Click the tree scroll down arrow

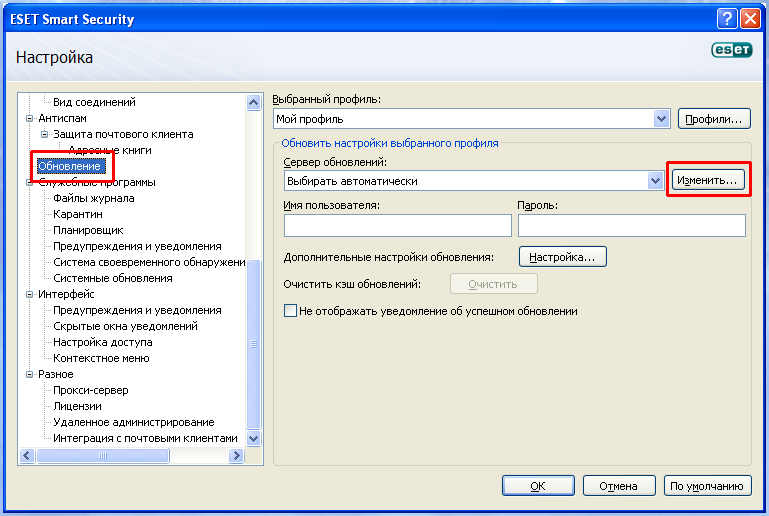(x=254, y=439)
